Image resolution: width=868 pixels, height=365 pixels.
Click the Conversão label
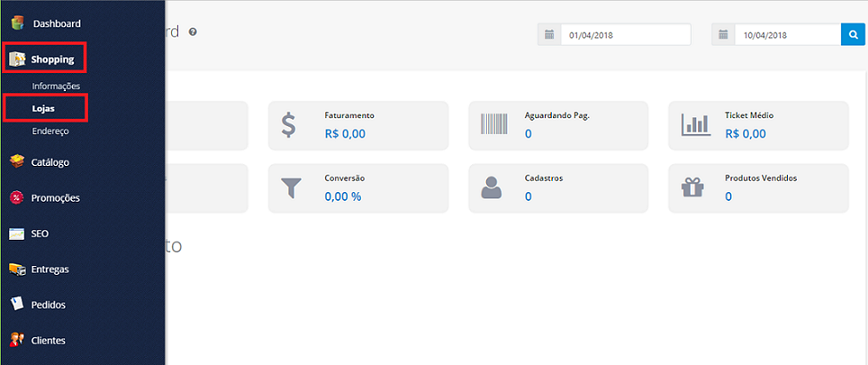pyautogui.click(x=345, y=178)
